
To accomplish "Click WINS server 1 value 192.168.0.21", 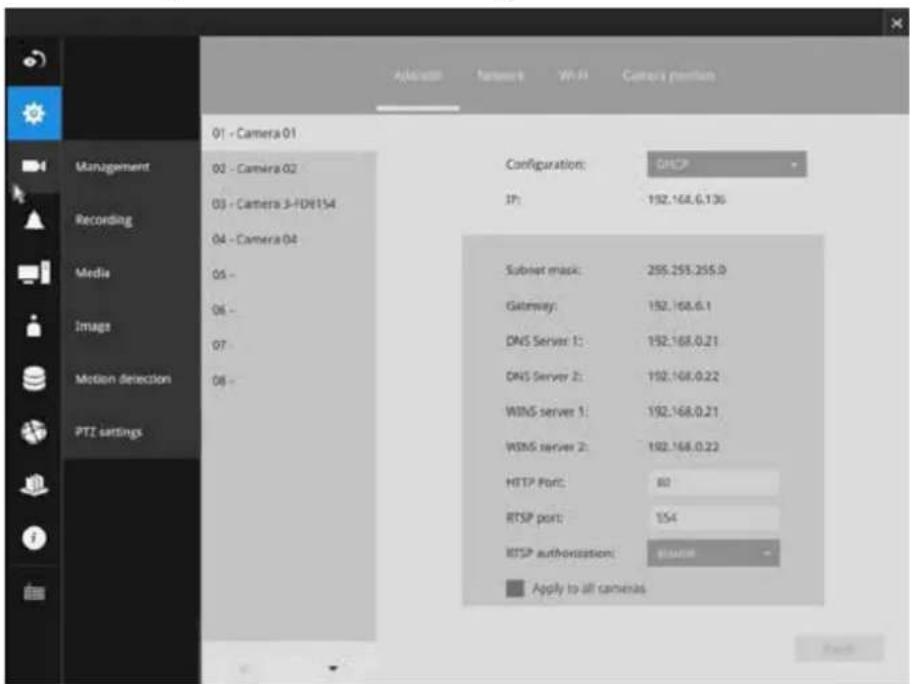I will (683, 412).
